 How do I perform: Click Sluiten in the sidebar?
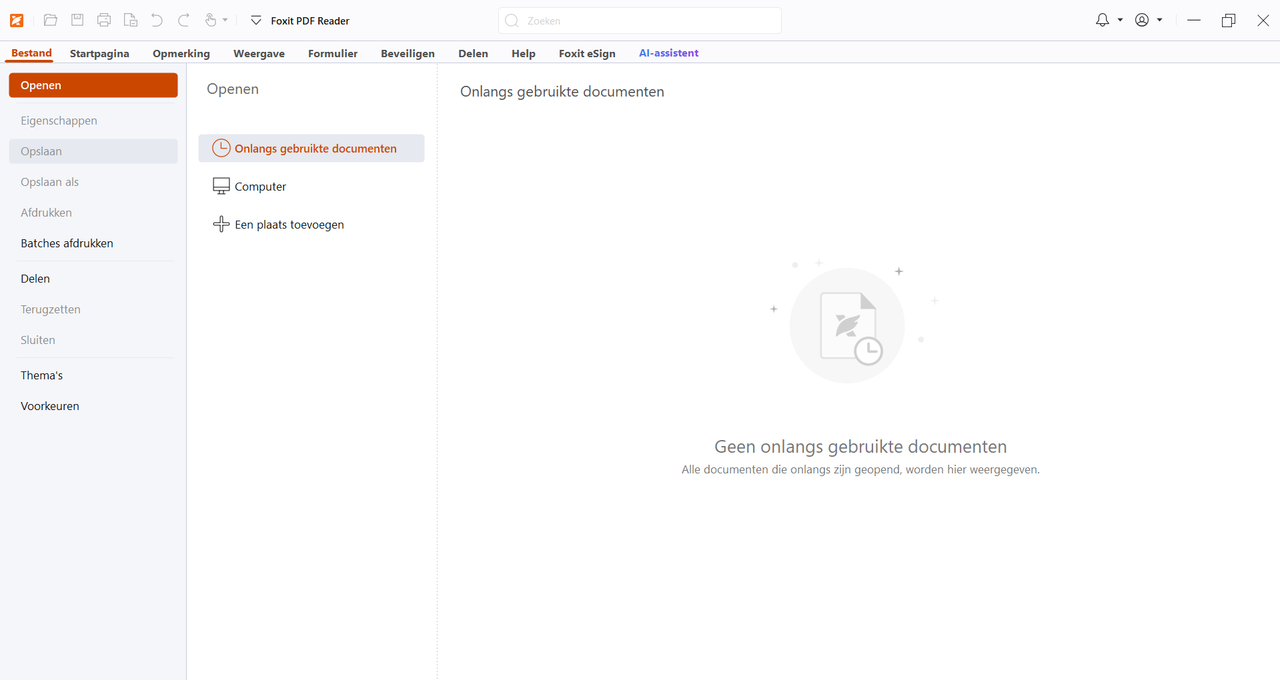point(93,340)
